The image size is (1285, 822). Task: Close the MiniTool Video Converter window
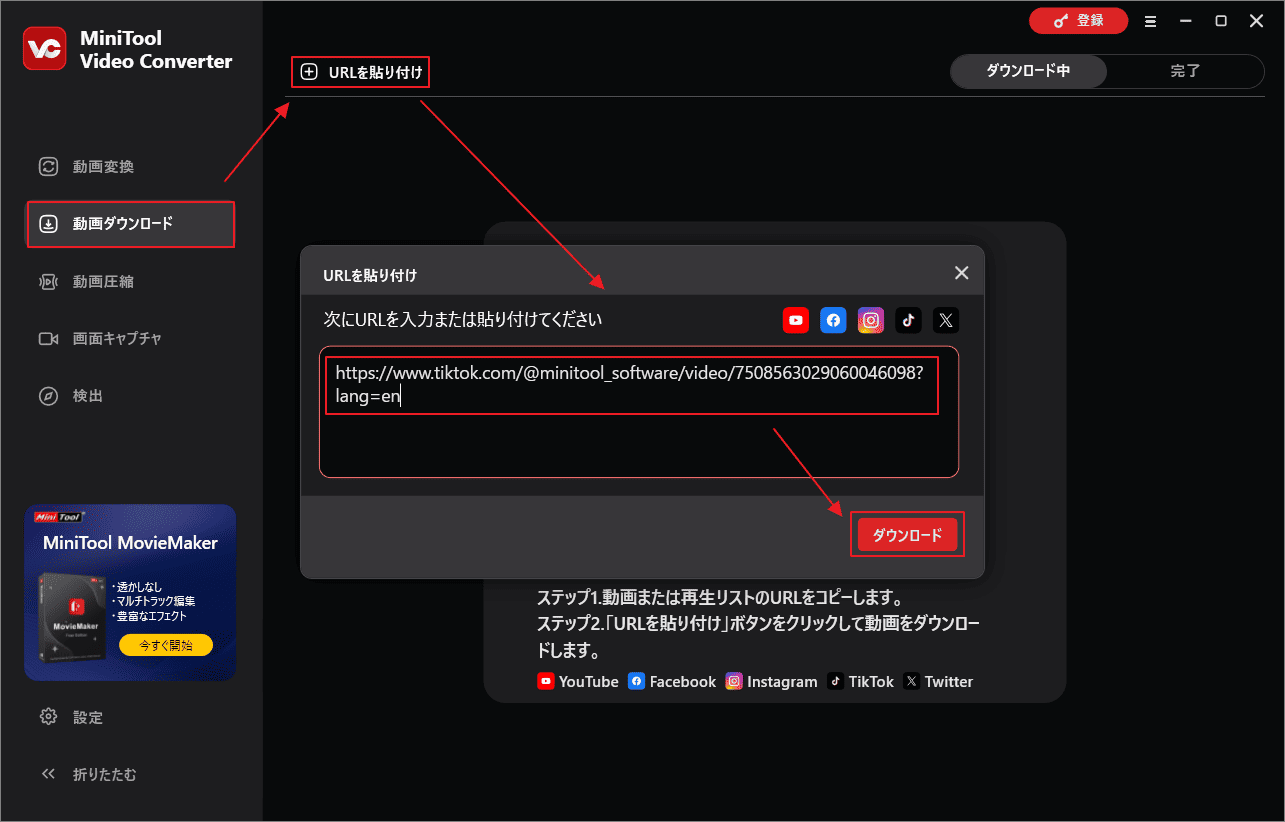1256,21
